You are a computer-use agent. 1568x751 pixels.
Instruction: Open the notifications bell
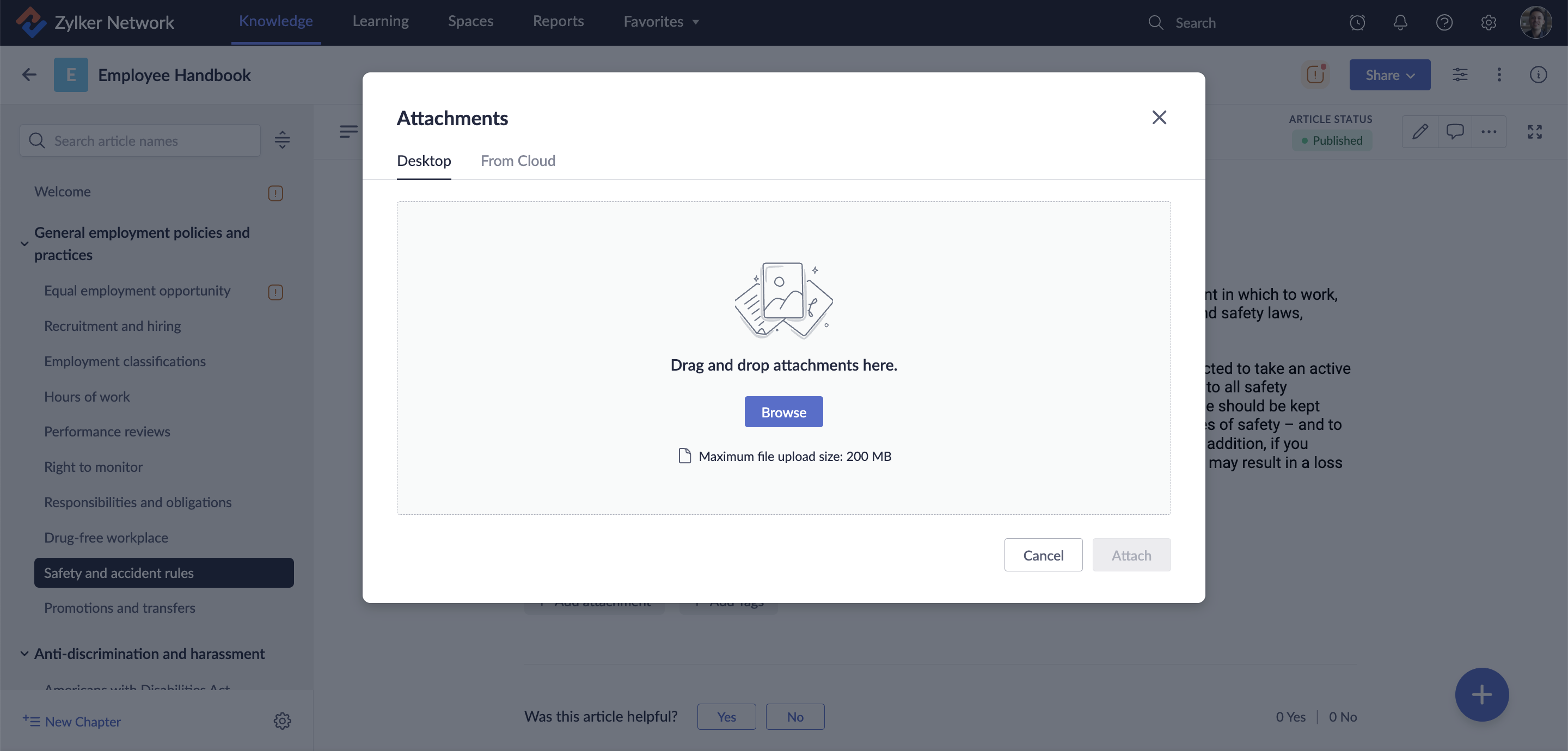1400,22
